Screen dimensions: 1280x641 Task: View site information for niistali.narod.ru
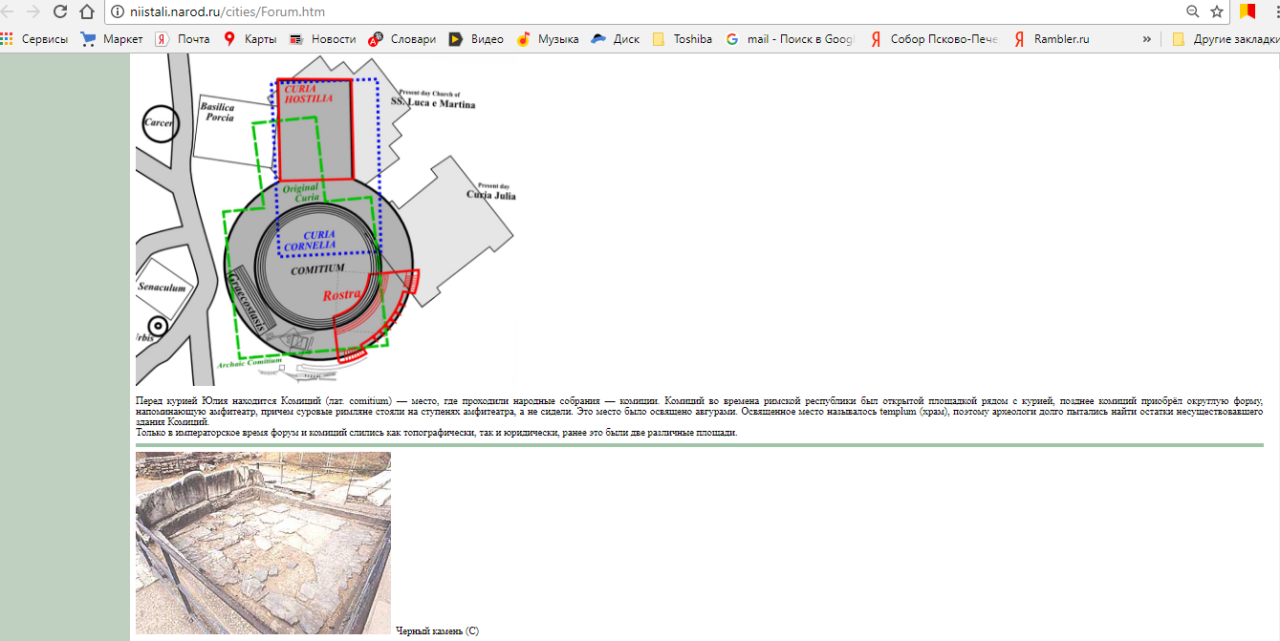point(118,12)
